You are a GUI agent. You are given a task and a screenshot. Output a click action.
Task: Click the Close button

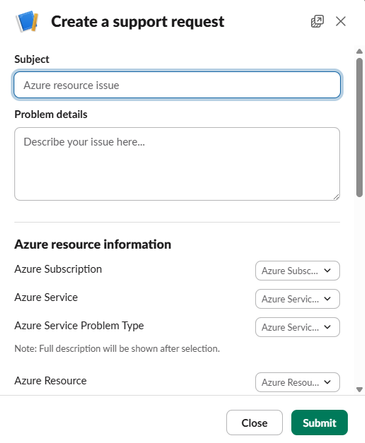click(254, 423)
